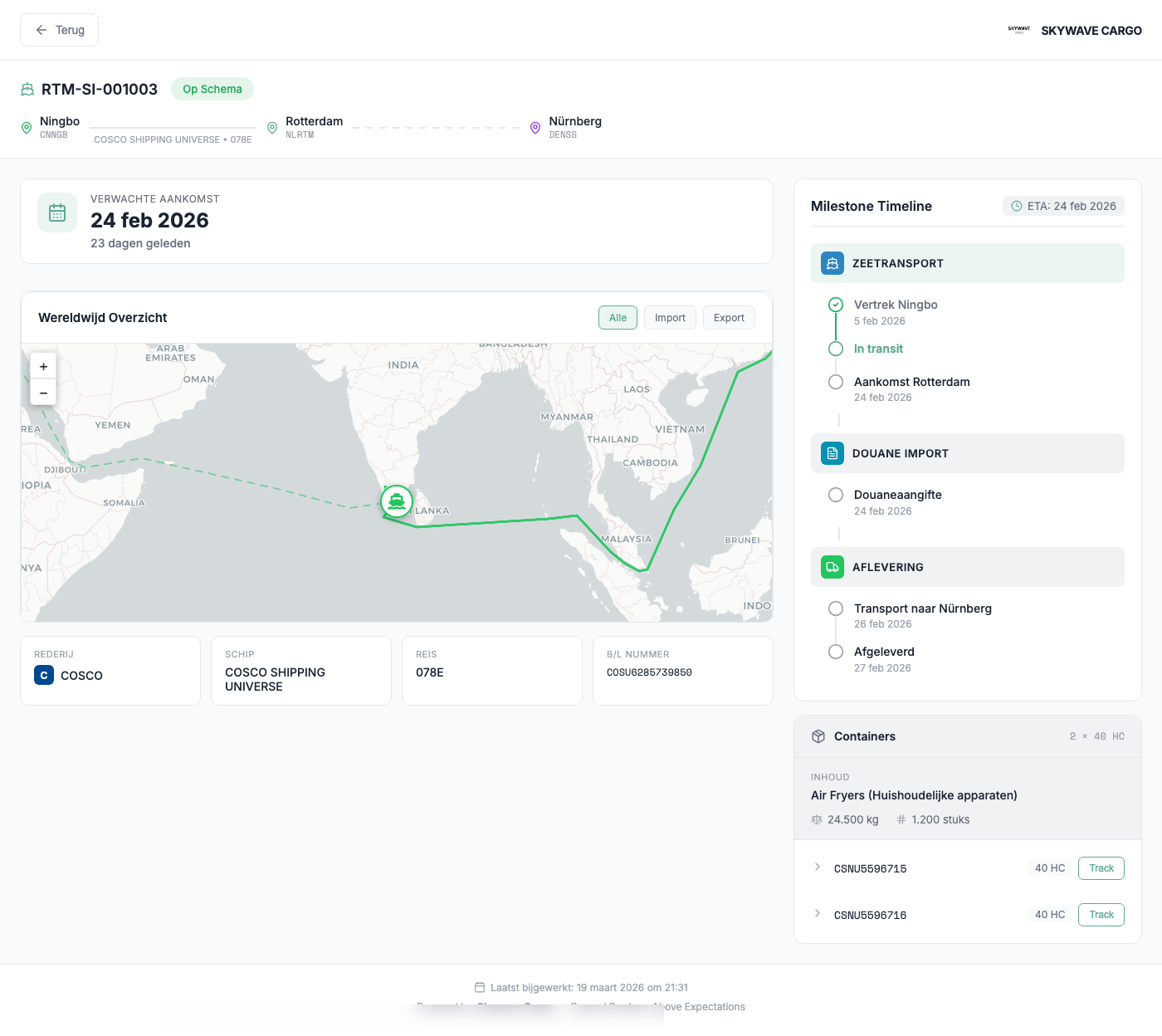
Task: Switch the map filter to Export
Action: pyautogui.click(x=729, y=318)
